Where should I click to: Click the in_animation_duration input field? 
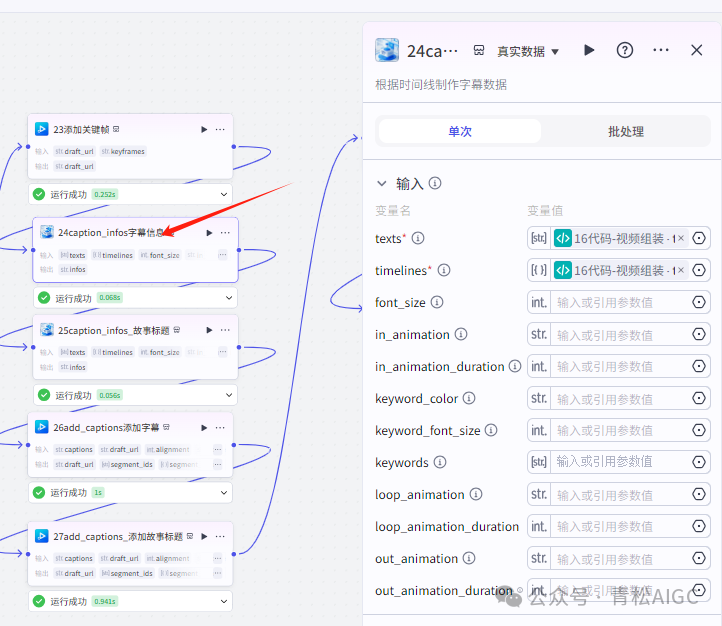tap(619, 366)
